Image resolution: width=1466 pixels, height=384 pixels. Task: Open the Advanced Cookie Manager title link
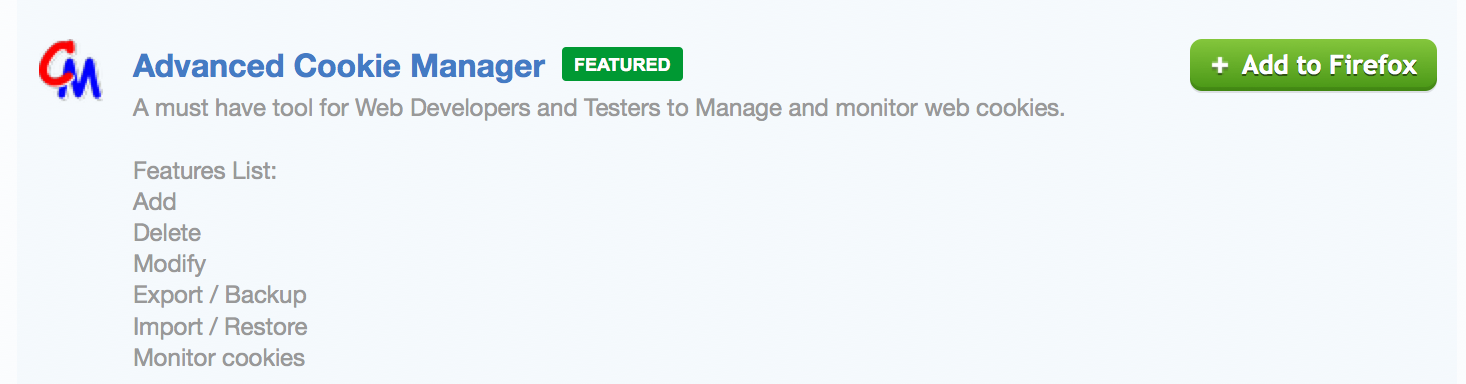point(339,66)
